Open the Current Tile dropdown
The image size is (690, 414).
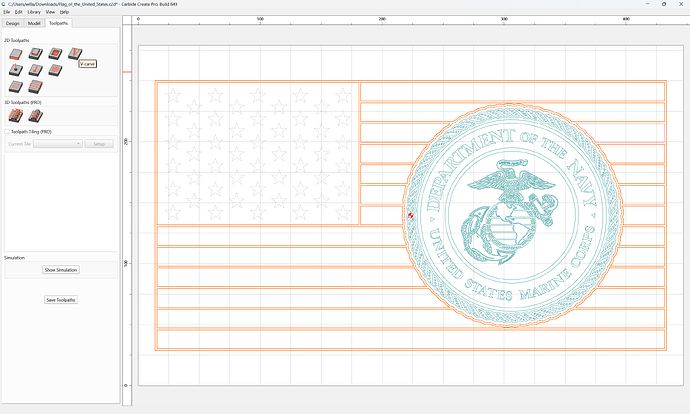58,144
